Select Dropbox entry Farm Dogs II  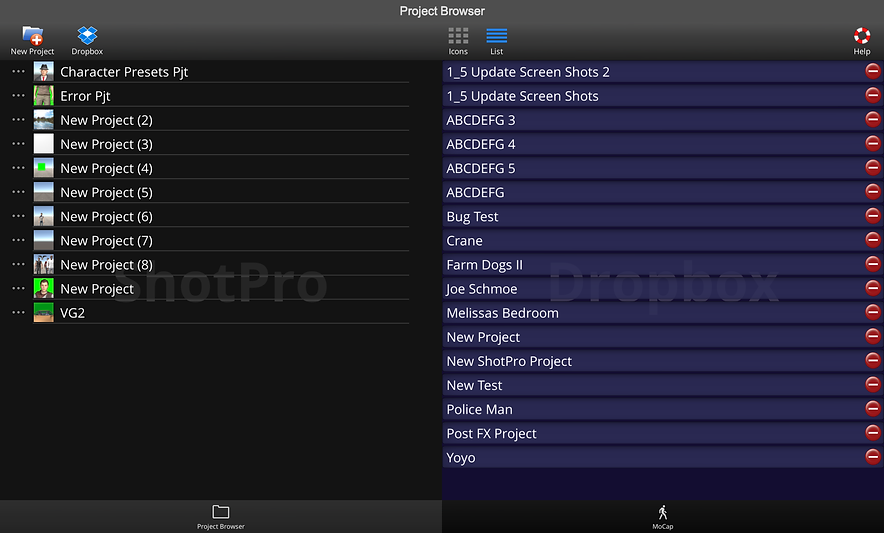point(662,265)
